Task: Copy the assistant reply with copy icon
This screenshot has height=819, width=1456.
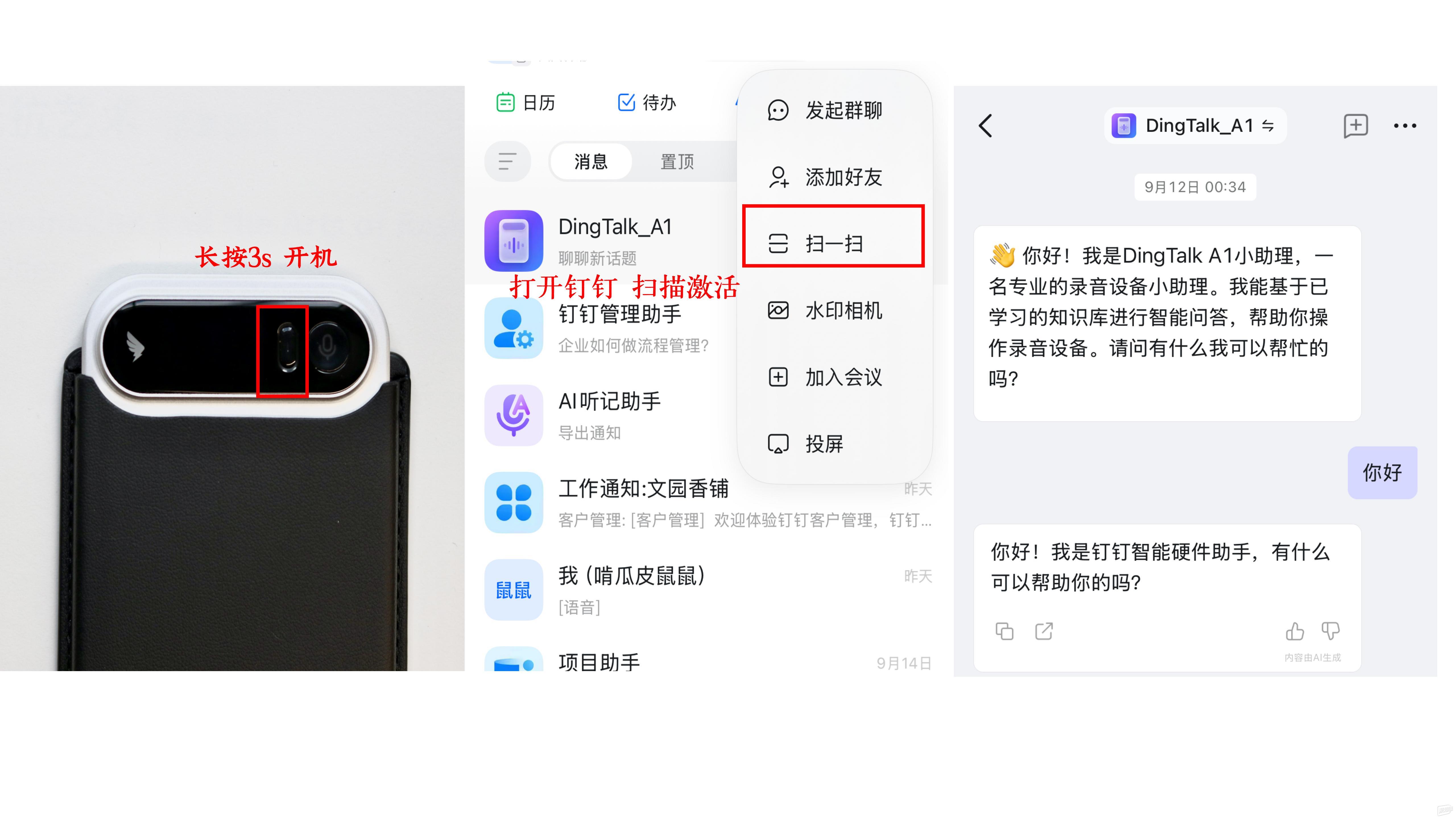Action: click(x=1004, y=631)
